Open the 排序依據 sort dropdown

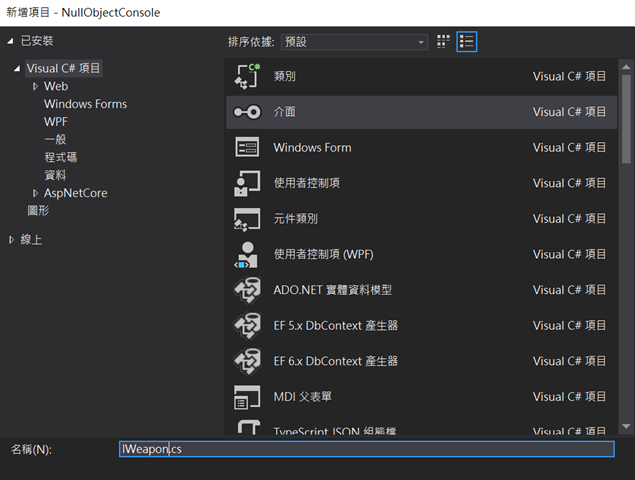354,42
